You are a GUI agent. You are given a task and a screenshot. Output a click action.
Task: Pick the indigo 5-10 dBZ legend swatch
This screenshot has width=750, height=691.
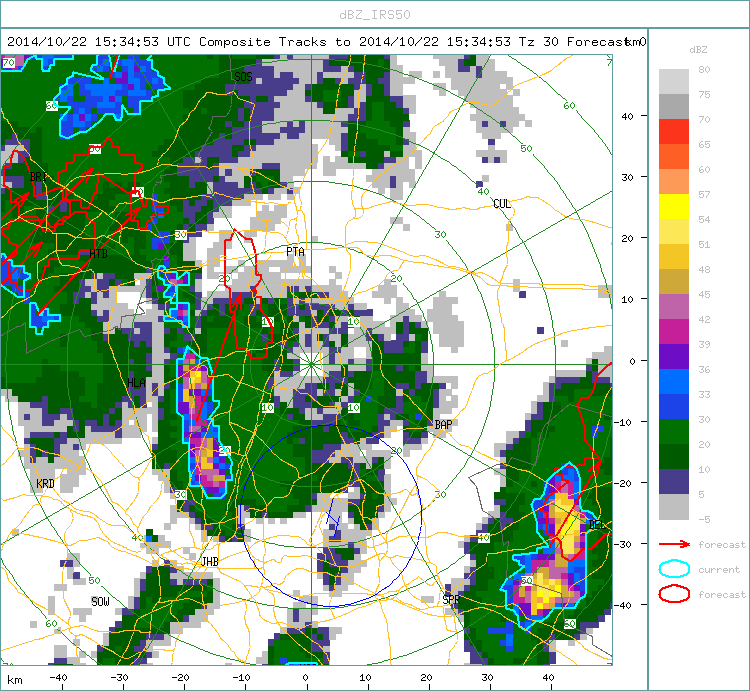pos(673,481)
